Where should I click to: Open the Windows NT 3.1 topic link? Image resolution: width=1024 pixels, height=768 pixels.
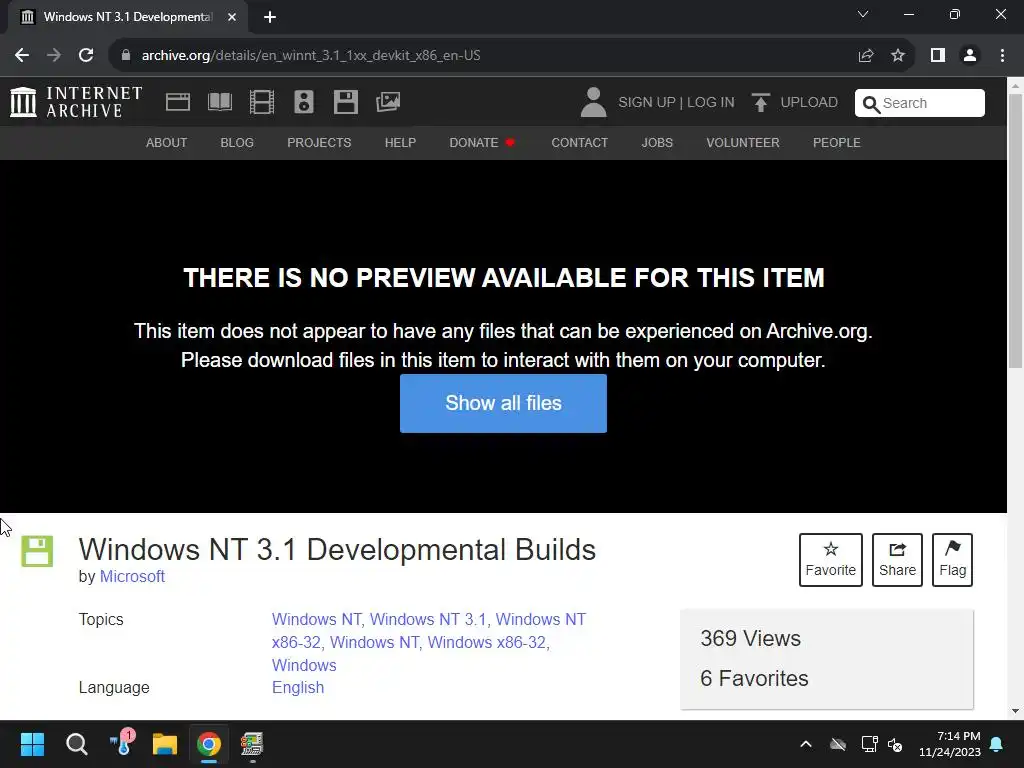click(x=428, y=619)
